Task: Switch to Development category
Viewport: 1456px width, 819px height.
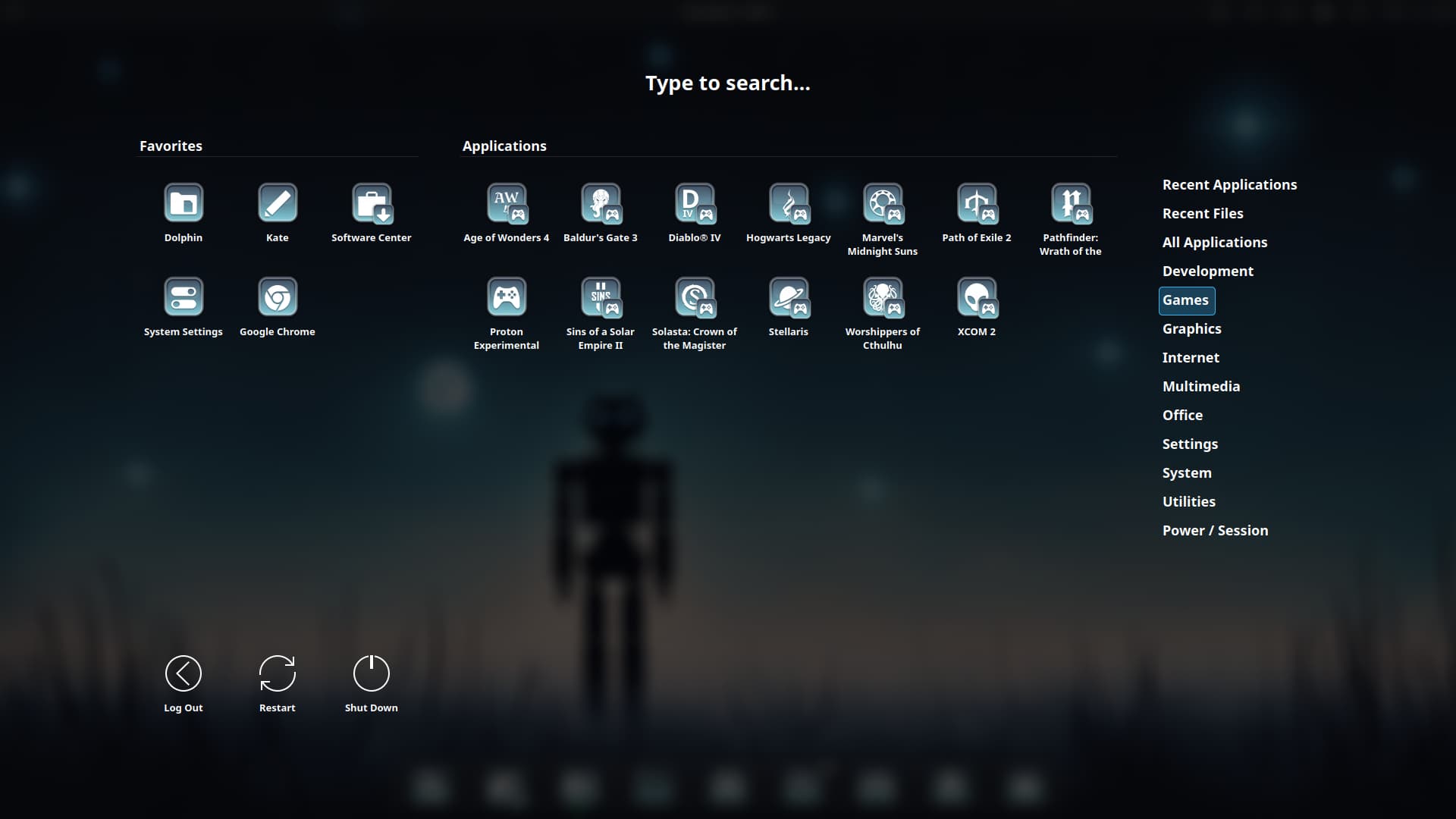Action: point(1207,271)
